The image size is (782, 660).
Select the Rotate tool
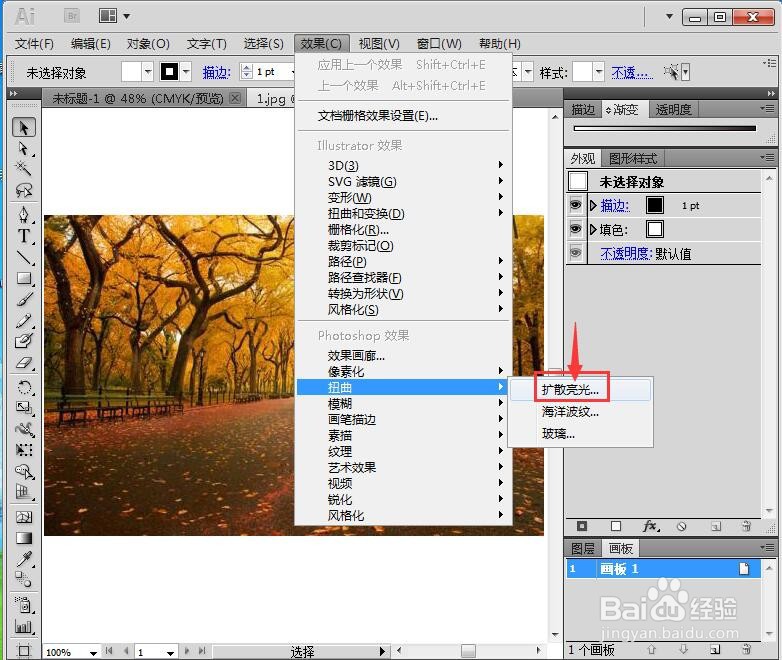pos(23,387)
